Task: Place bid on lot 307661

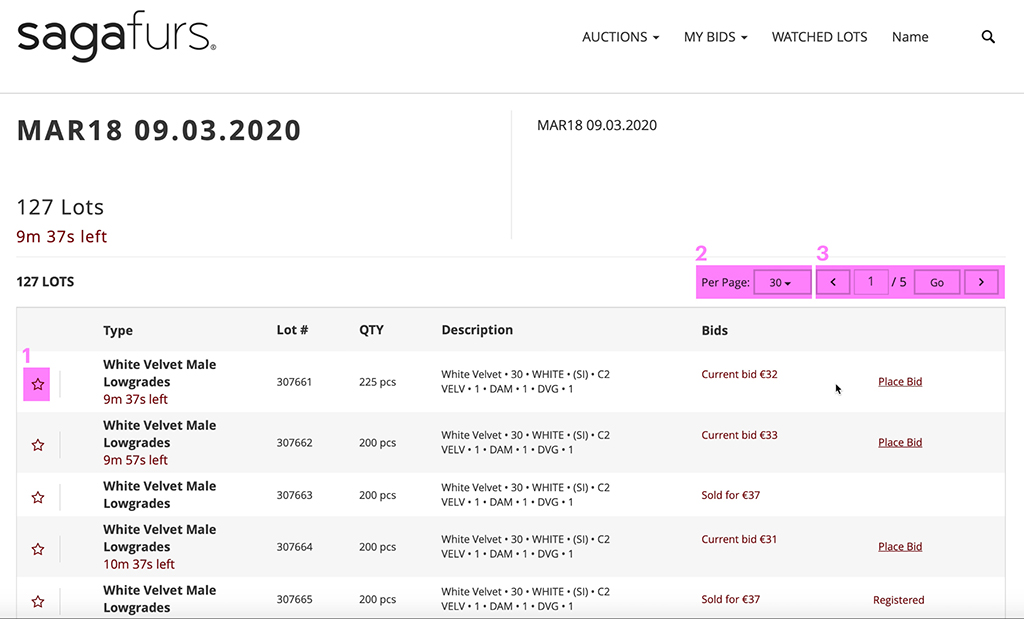Action: click(x=900, y=382)
